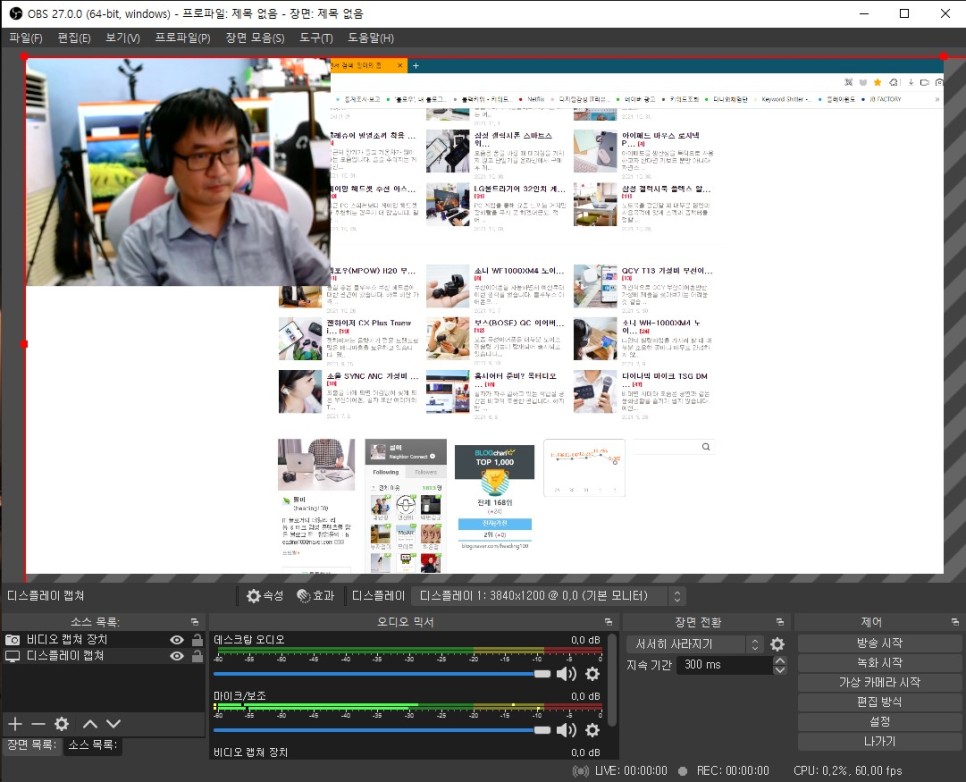Toggle visibility of 비디오 캡쳐 장치 source

pos(177,640)
